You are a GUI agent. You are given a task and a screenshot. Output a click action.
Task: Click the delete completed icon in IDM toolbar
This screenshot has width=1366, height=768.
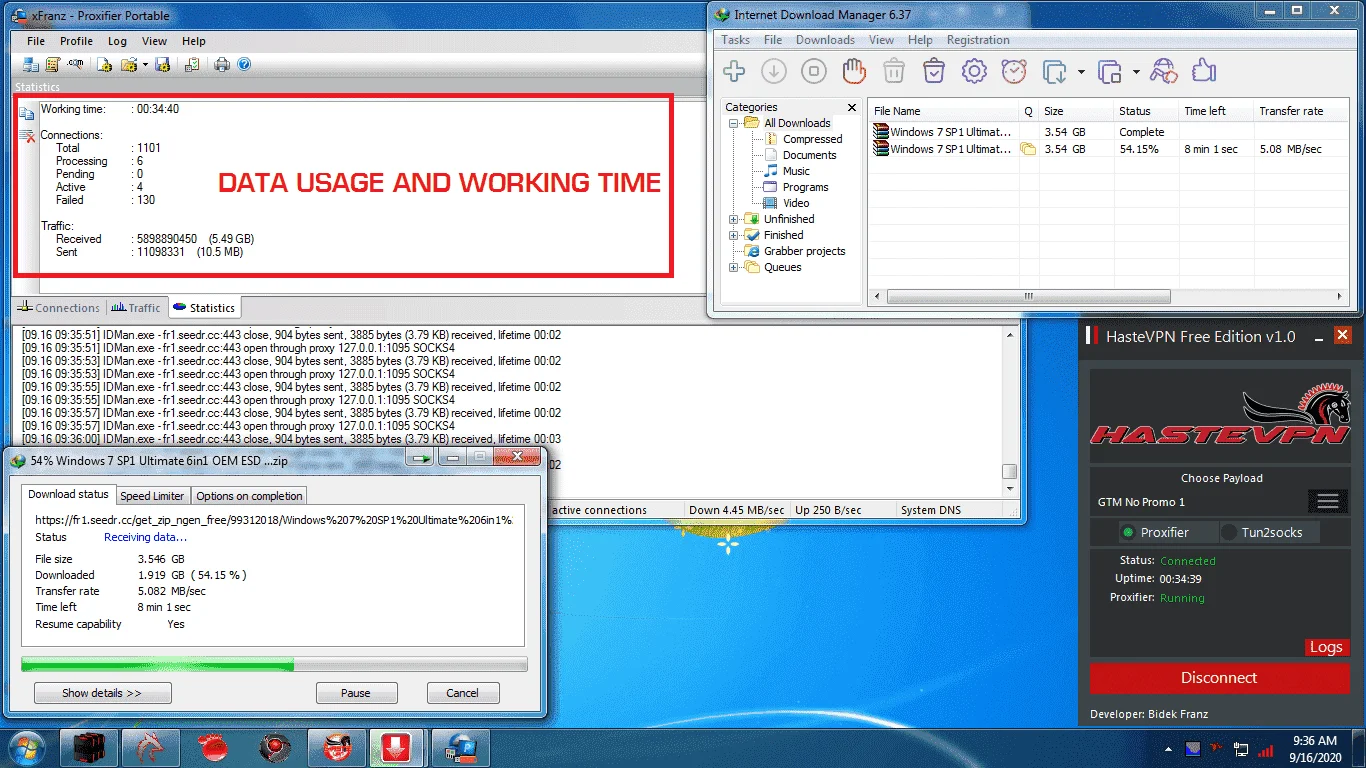coord(934,71)
